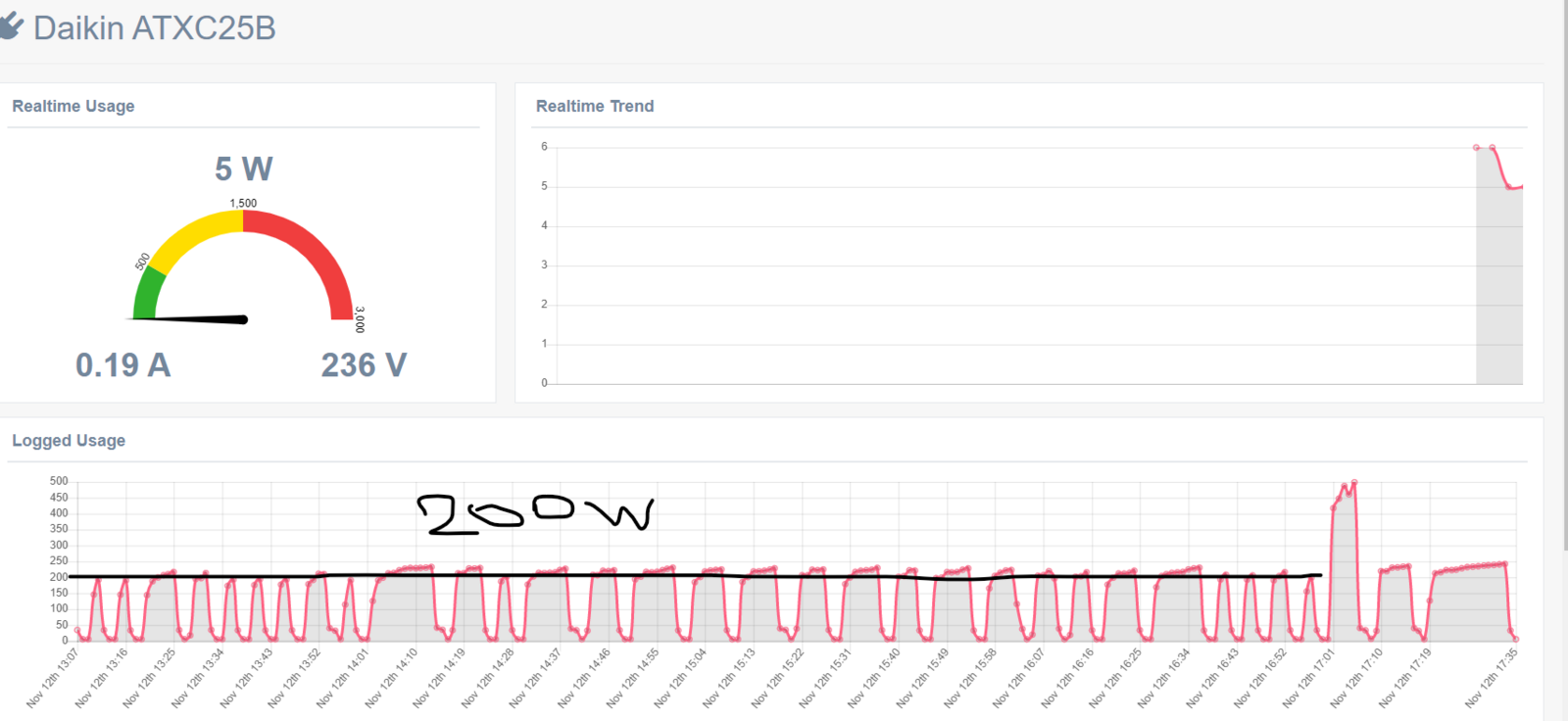Click the peak data point near 500 watts
The height and width of the screenshot is (721, 1568).
click(x=1354, y=482)
